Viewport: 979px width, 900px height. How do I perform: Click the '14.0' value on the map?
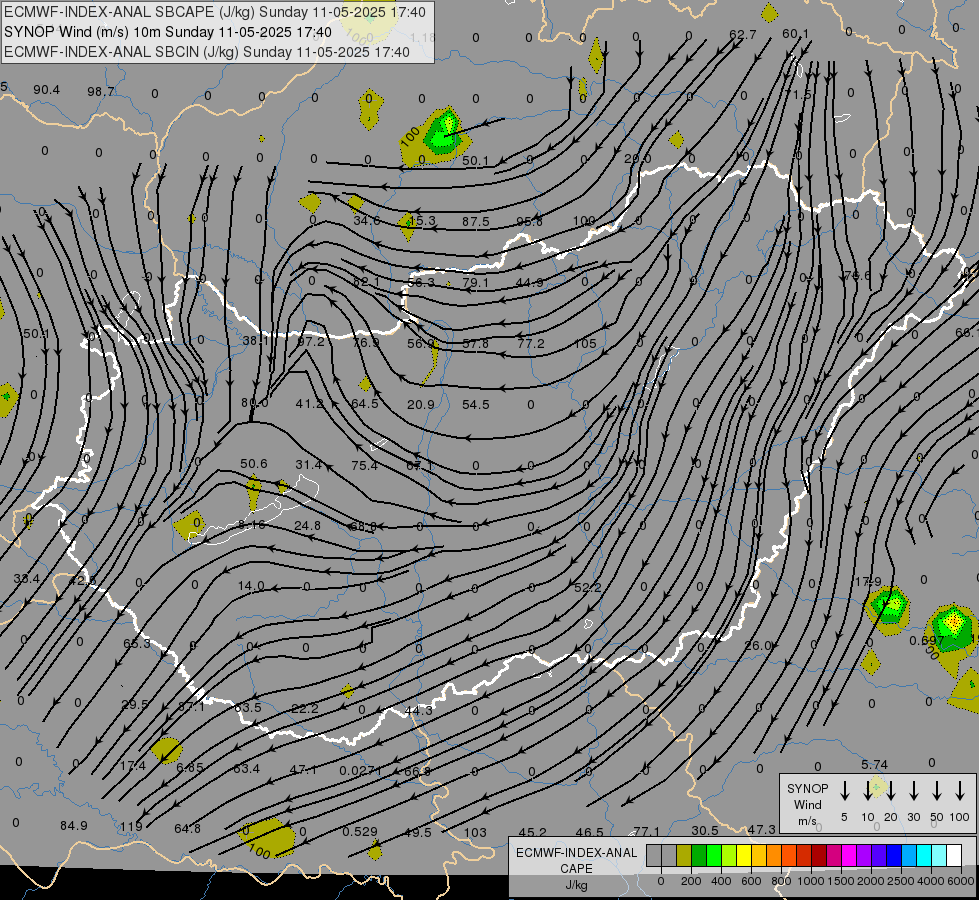(251, 586)
